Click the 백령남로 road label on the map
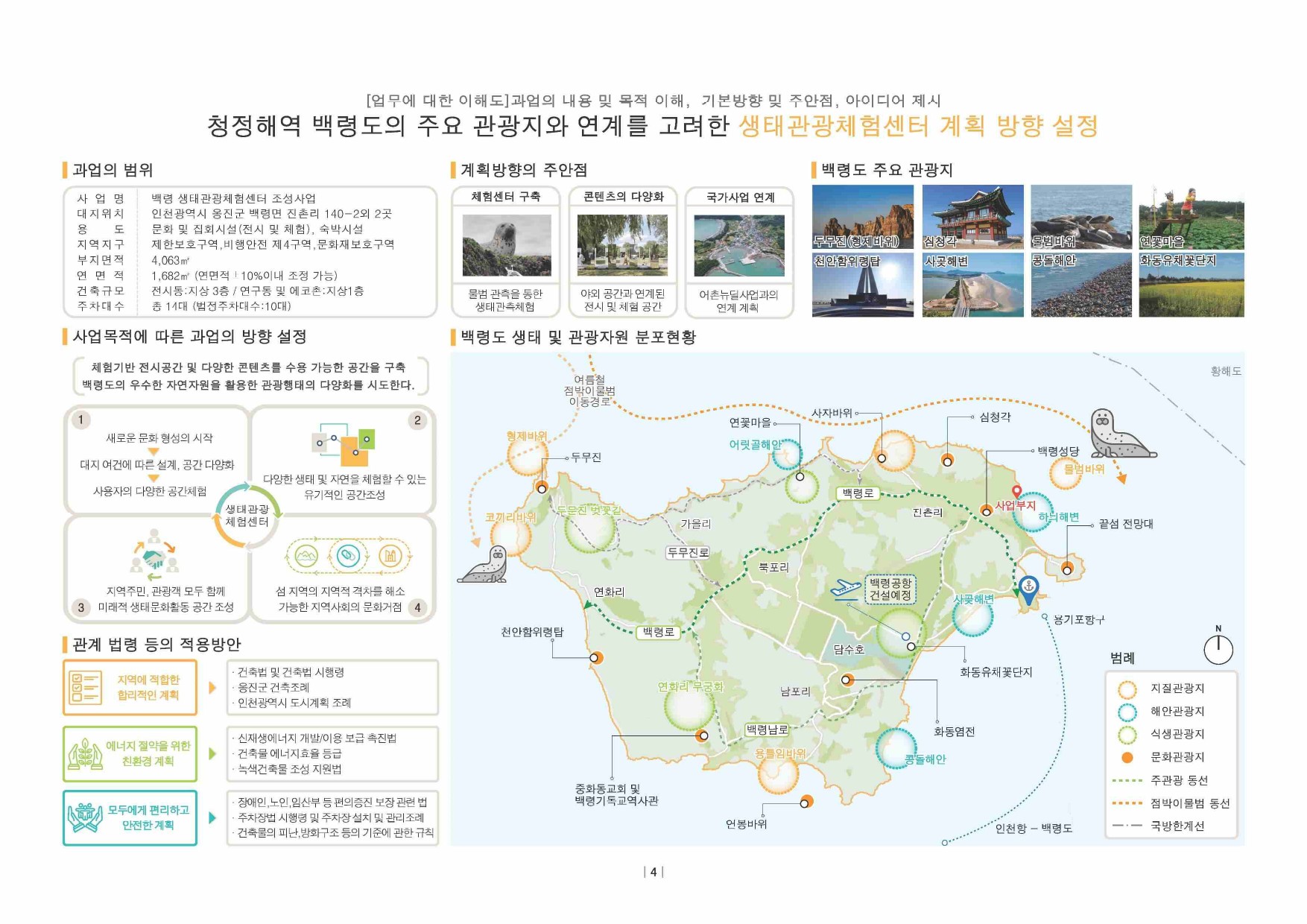This screenshot has height=924, width=1307. pos(767,730)
